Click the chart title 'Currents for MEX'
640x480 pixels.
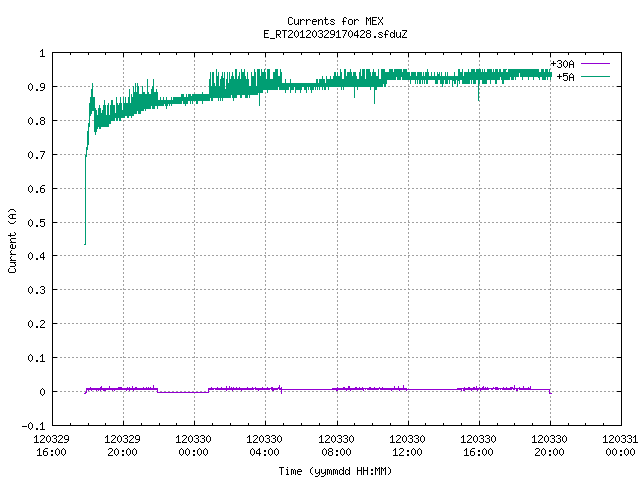click(x=335, y=21)
